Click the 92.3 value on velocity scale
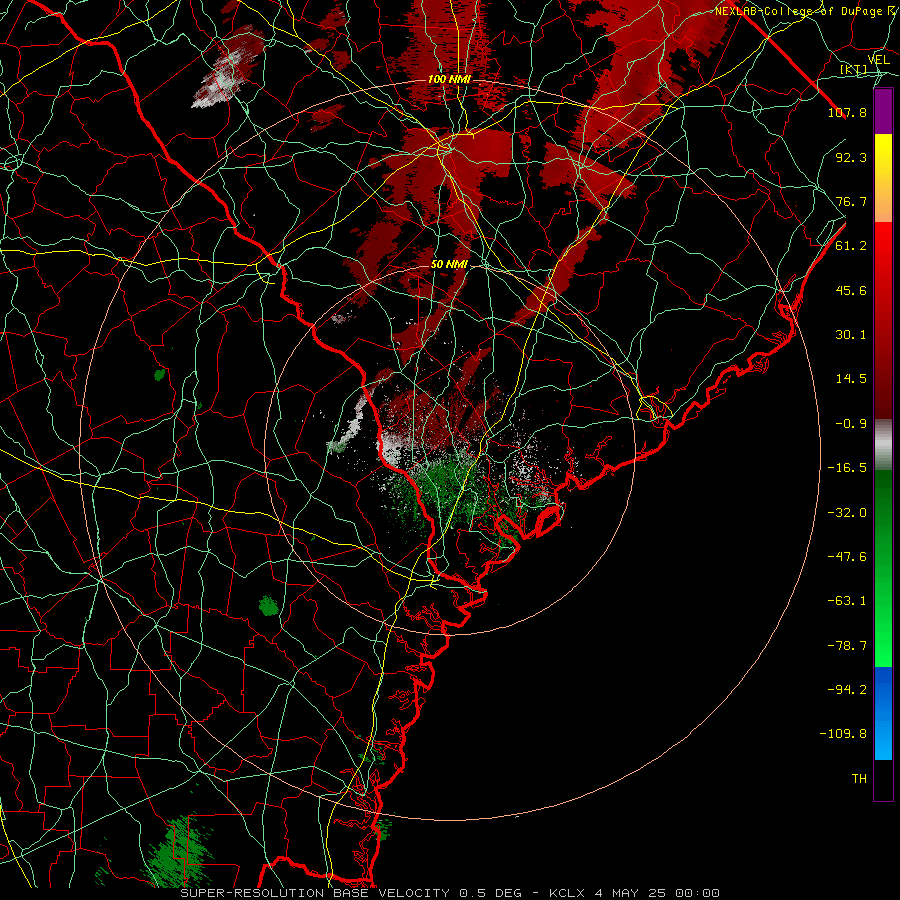Viewport: 900px width, 900px height. click(x=851, y=157)
